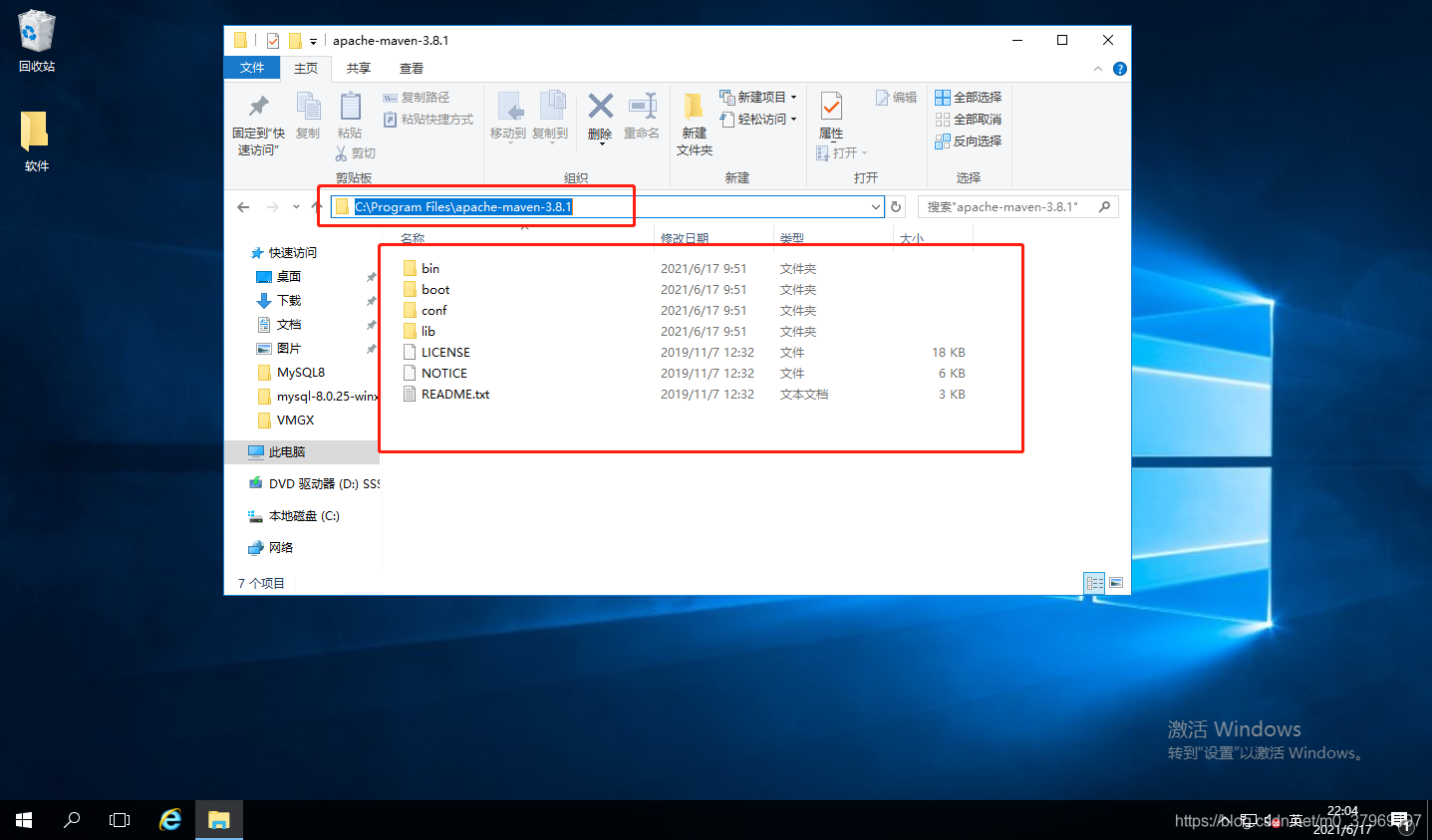Select Local Disk (C:) in sidebar
1432x840 pixels.
click(x=294, y=516)
